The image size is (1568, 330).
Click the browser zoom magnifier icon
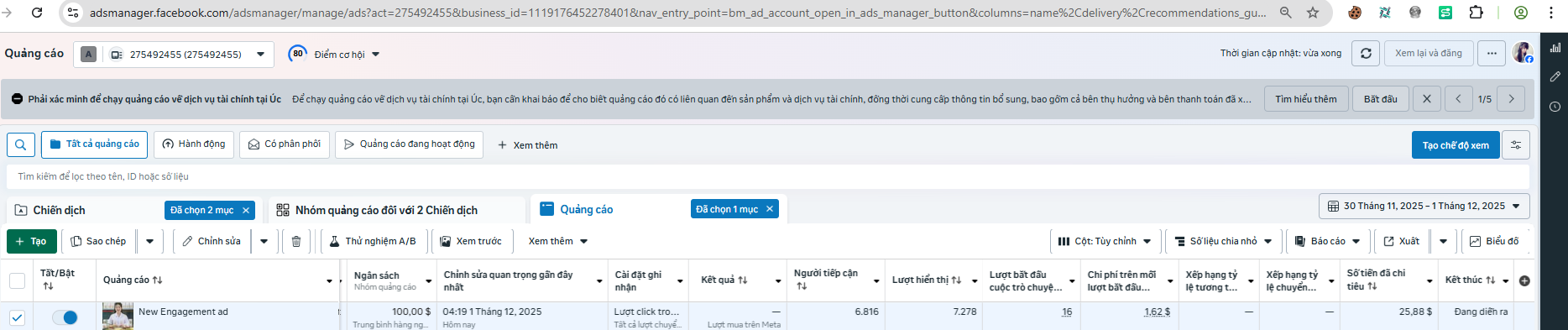pos(1286,13)
